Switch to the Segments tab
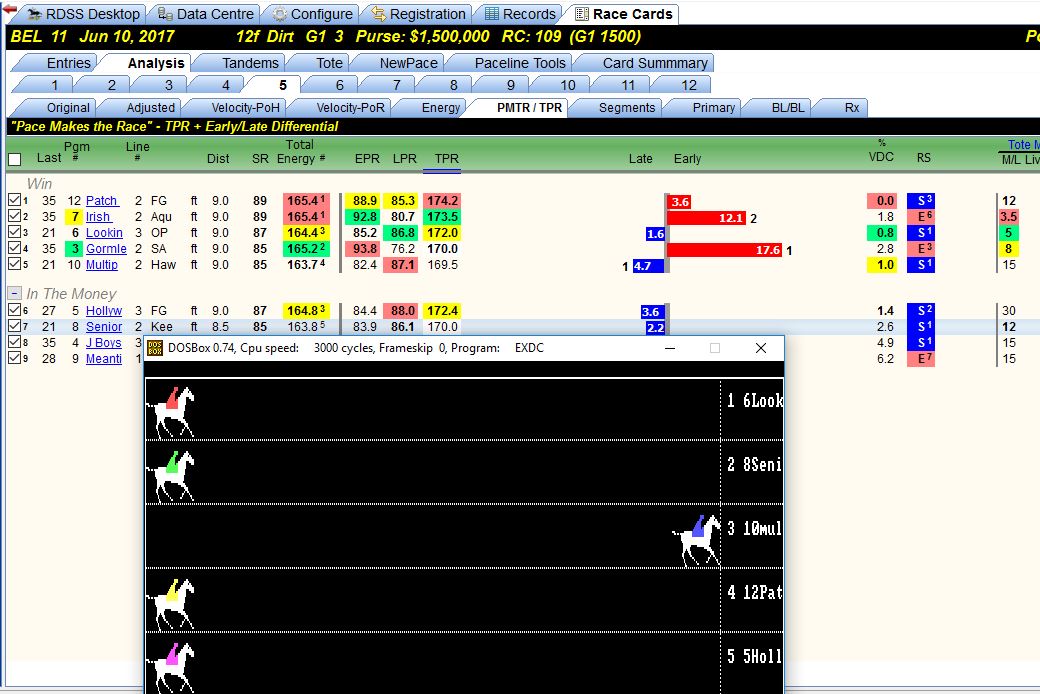Image resolution: width=1040 pixels, height=694 pixels. (x=627, y=107)
